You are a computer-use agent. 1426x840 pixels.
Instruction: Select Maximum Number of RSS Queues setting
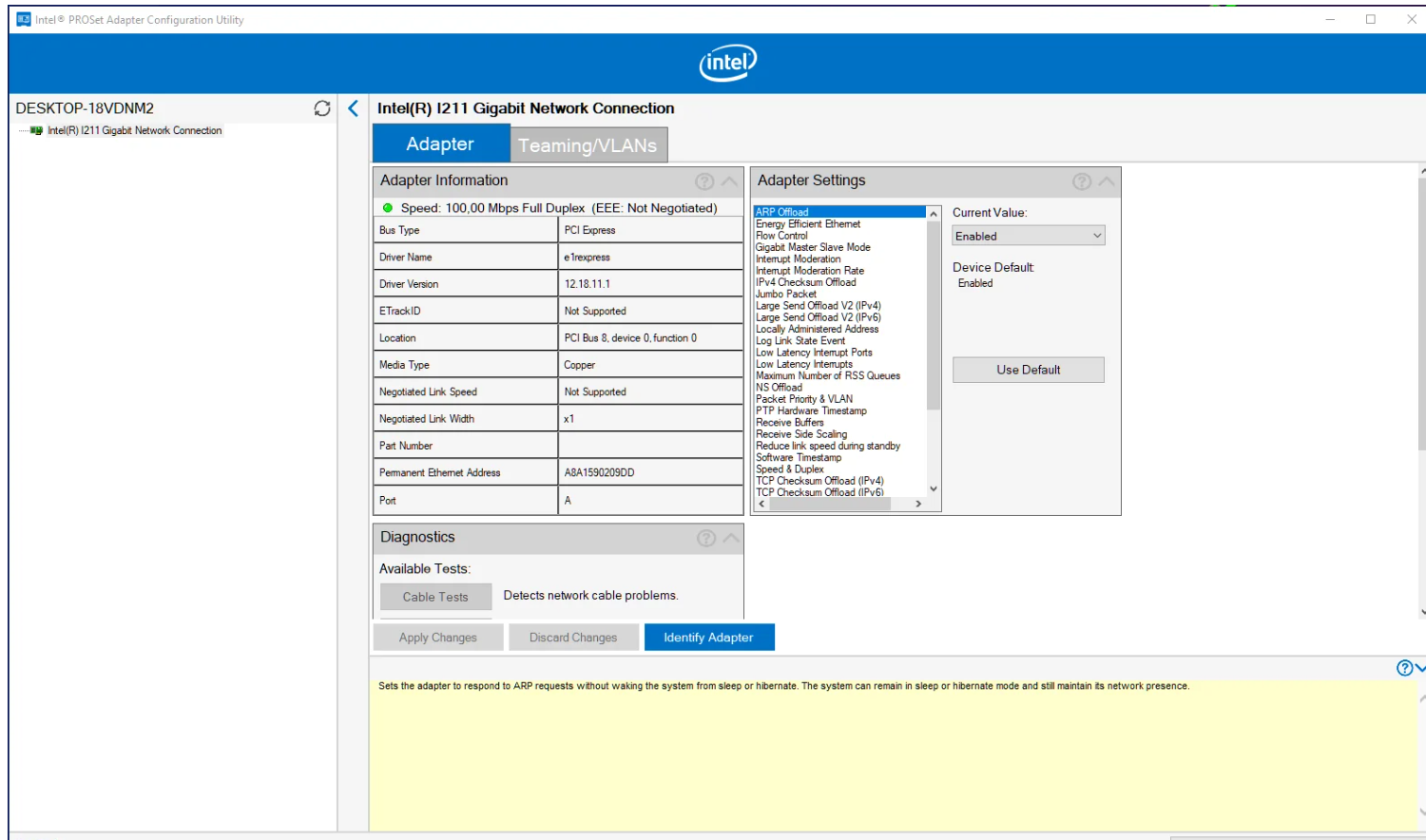(828, 376)
